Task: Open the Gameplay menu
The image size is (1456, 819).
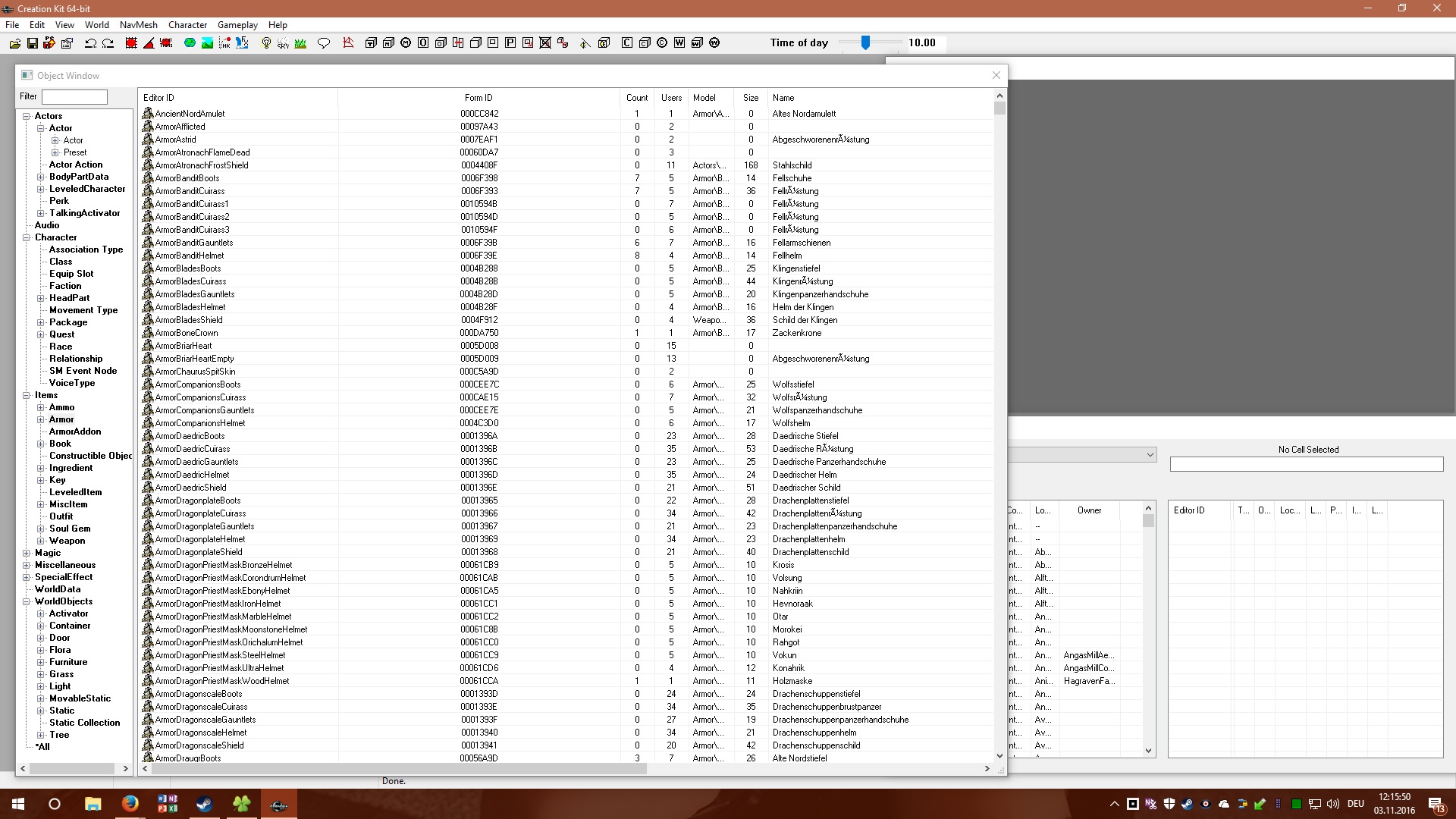Action: (x=237, y=25)
